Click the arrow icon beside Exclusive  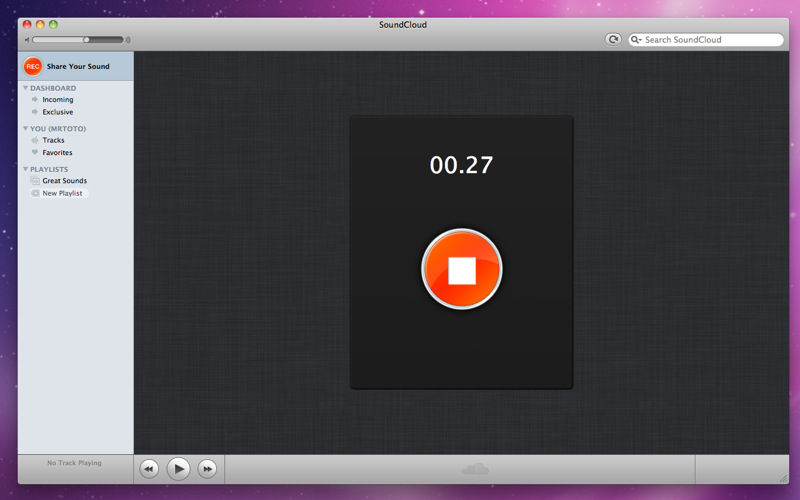(35, 112)
